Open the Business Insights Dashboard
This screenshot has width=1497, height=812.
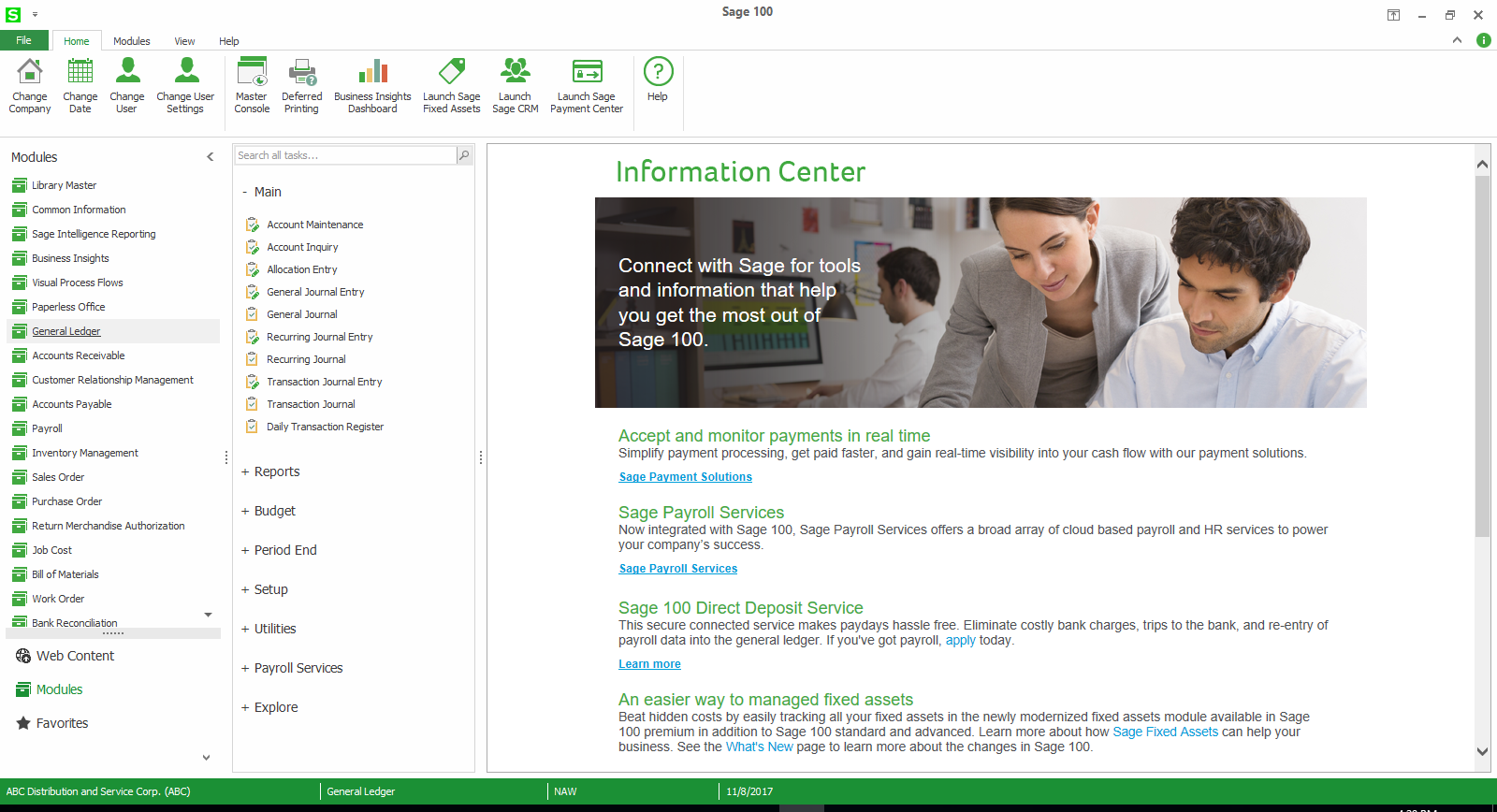click(372, 73)
